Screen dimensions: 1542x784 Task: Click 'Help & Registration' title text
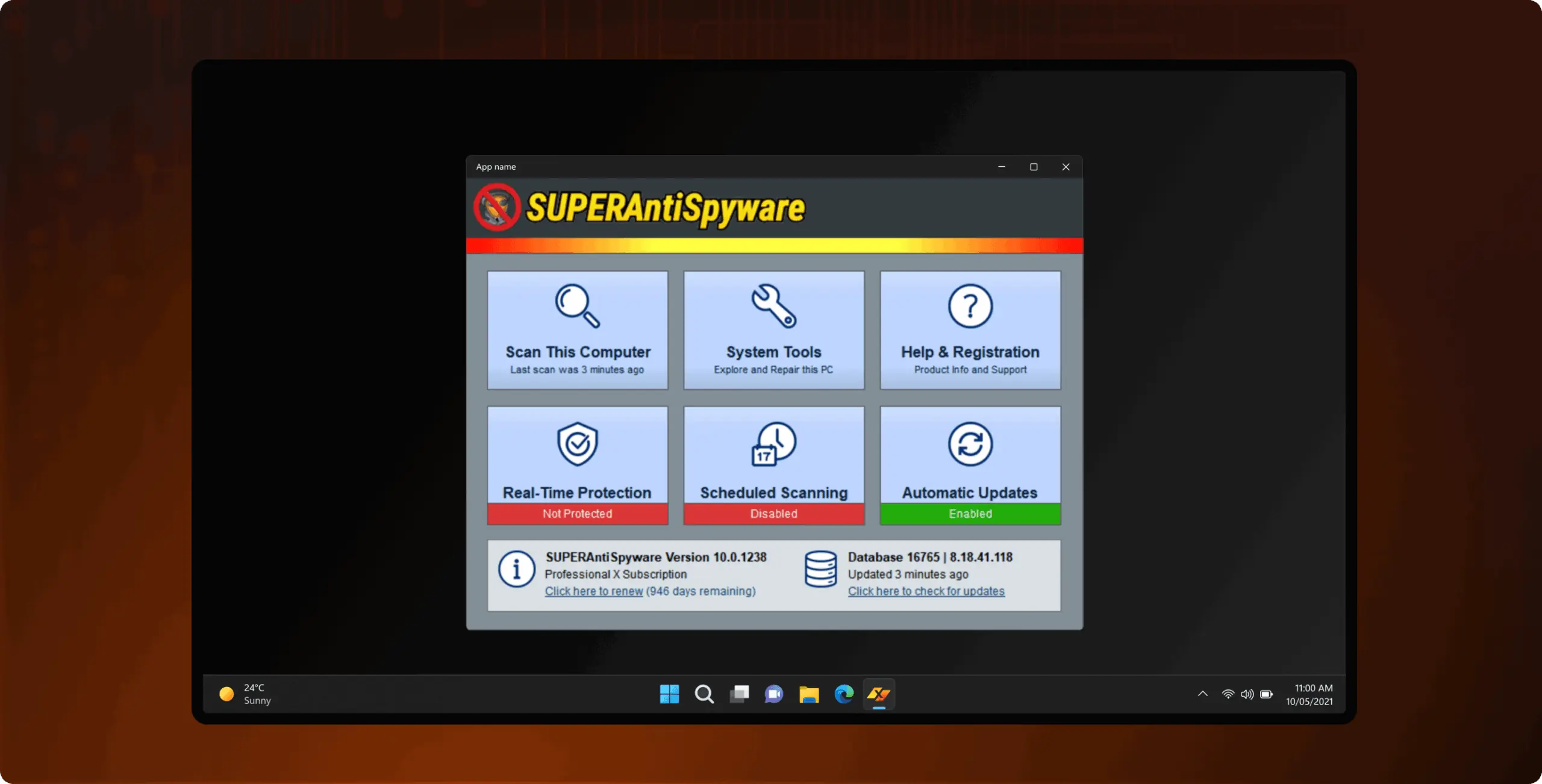pyautogui.click(x=970, y=352)
